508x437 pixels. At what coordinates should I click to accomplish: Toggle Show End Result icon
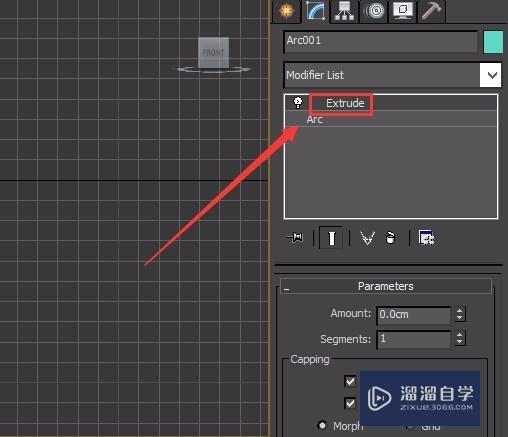[x=331, y=238]
